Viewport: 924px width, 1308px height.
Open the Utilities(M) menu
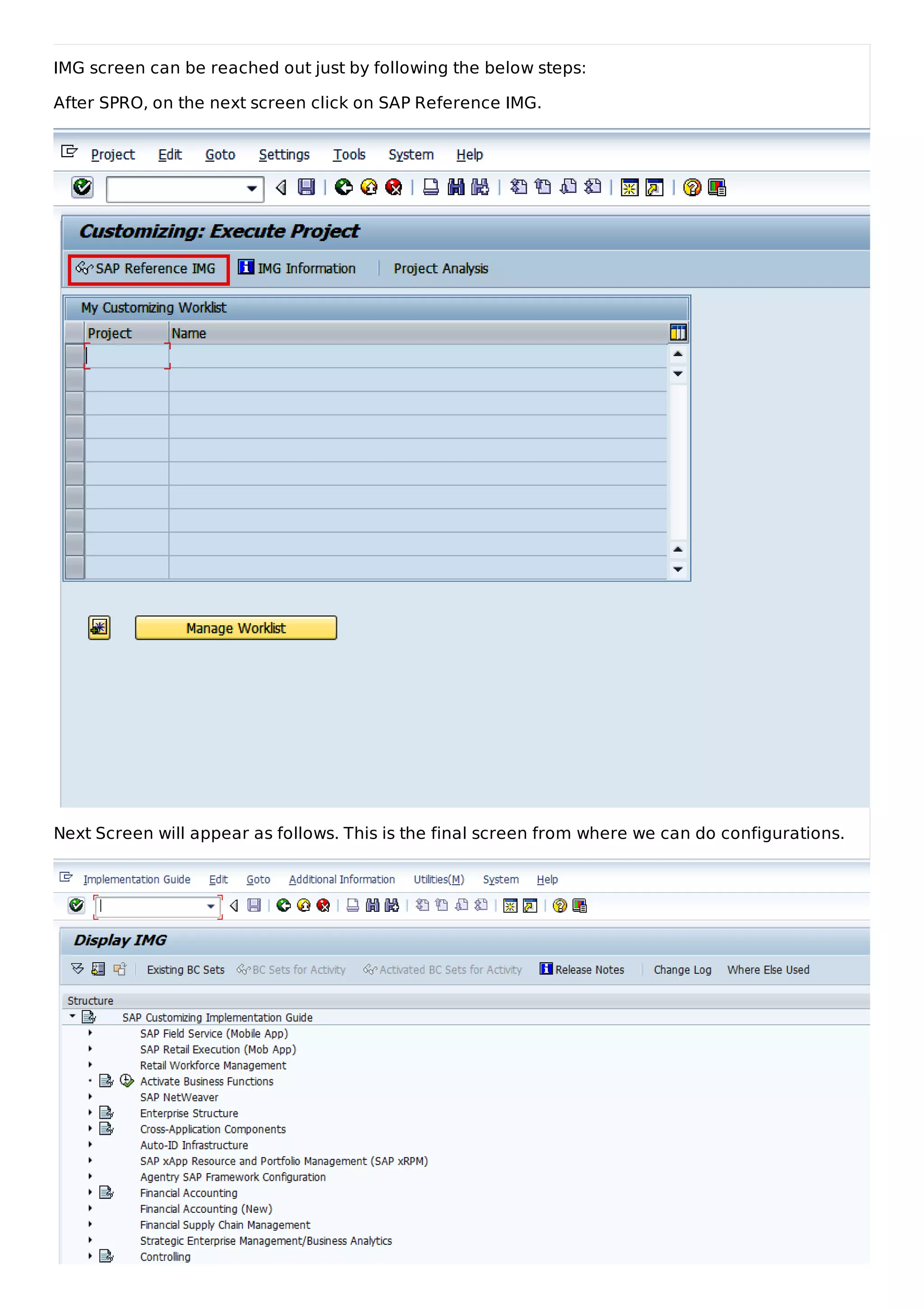[x=439, y=879]
